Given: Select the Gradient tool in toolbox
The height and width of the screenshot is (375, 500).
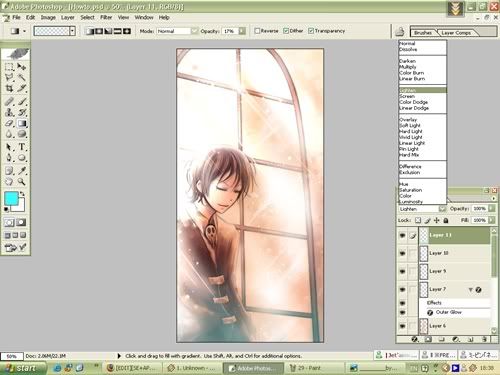Looking at the screenshot, I should point(22,123).
